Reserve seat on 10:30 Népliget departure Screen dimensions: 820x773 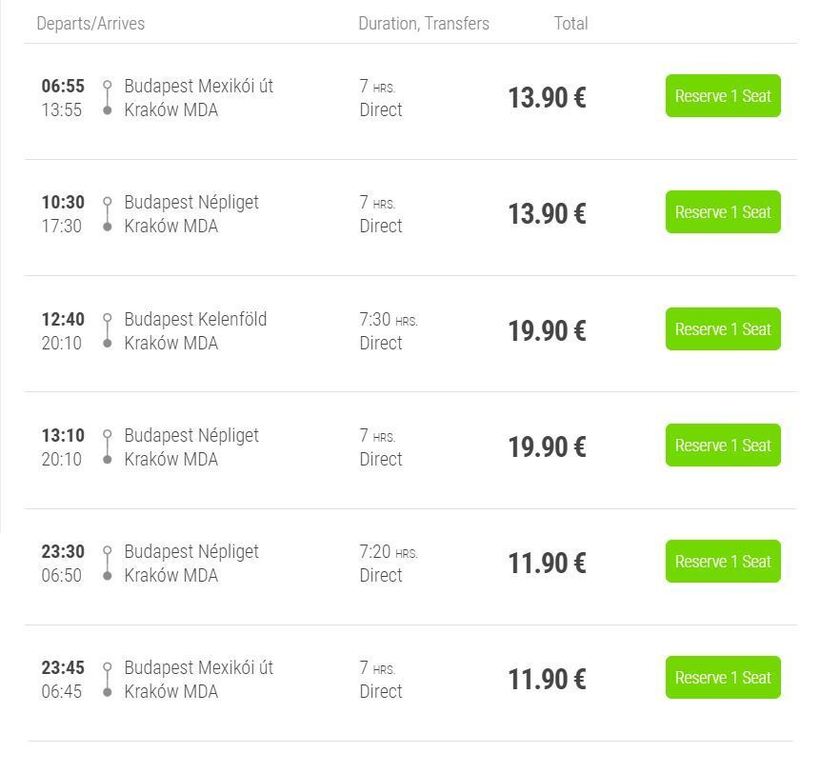coord(722,212)
